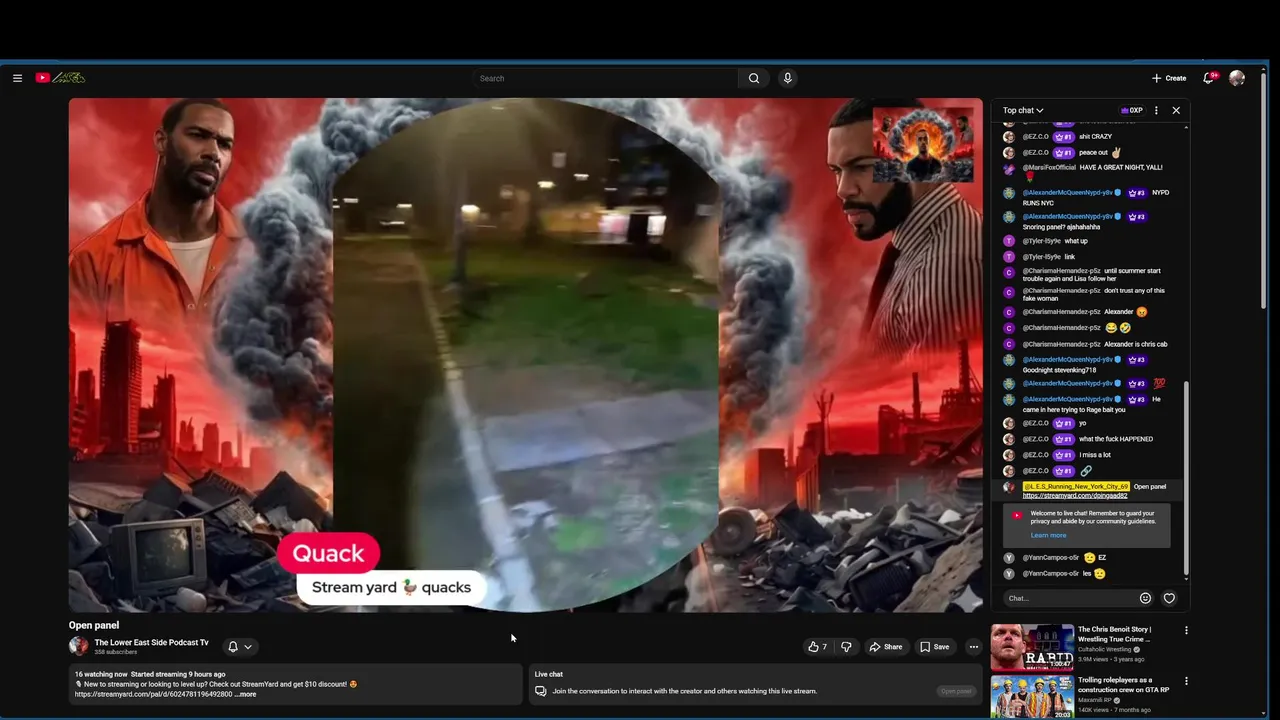Viewport: 1280px width, 720px height.
Task: Click the video player picture-in-picture artwork corner
Action: click(x=923, y=145)
